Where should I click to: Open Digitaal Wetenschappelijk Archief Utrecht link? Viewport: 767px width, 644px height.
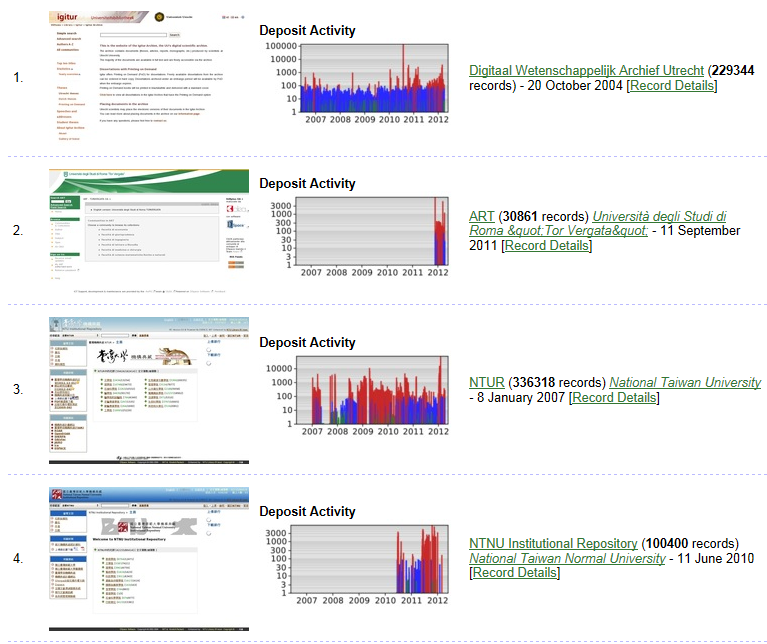[586, 71]
